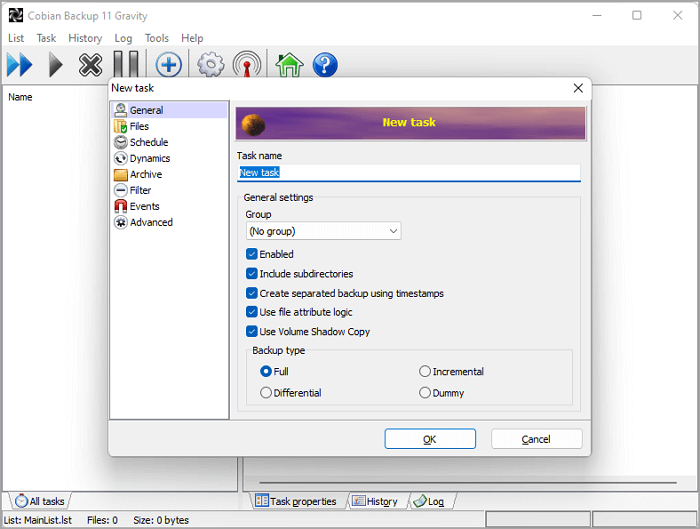Abort the running task with X icon
Image resolution: width=700 pixels, height=529 pixels.
point(90,65)
